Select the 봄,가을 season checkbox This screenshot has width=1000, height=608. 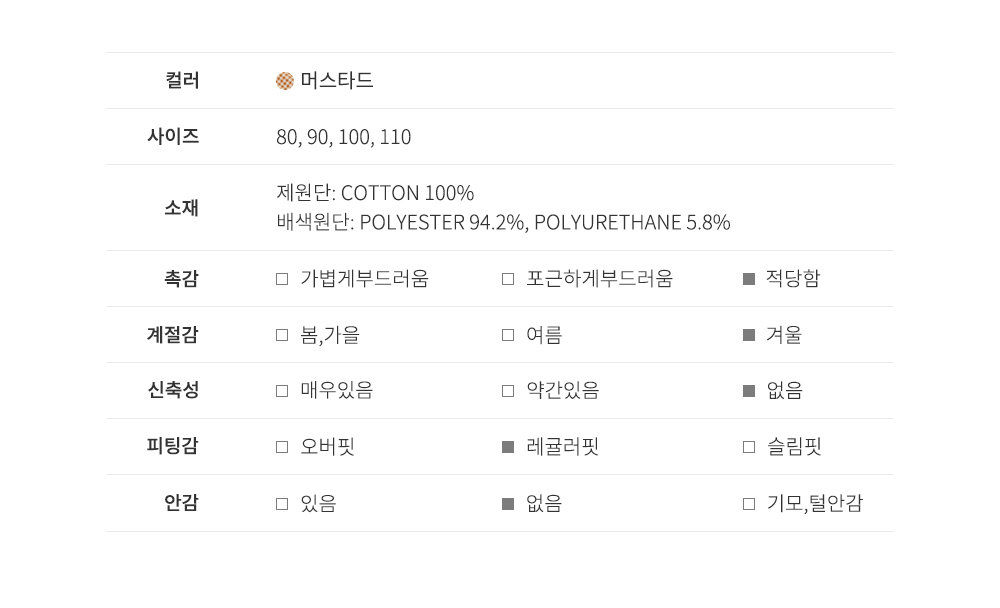point(282,335)
